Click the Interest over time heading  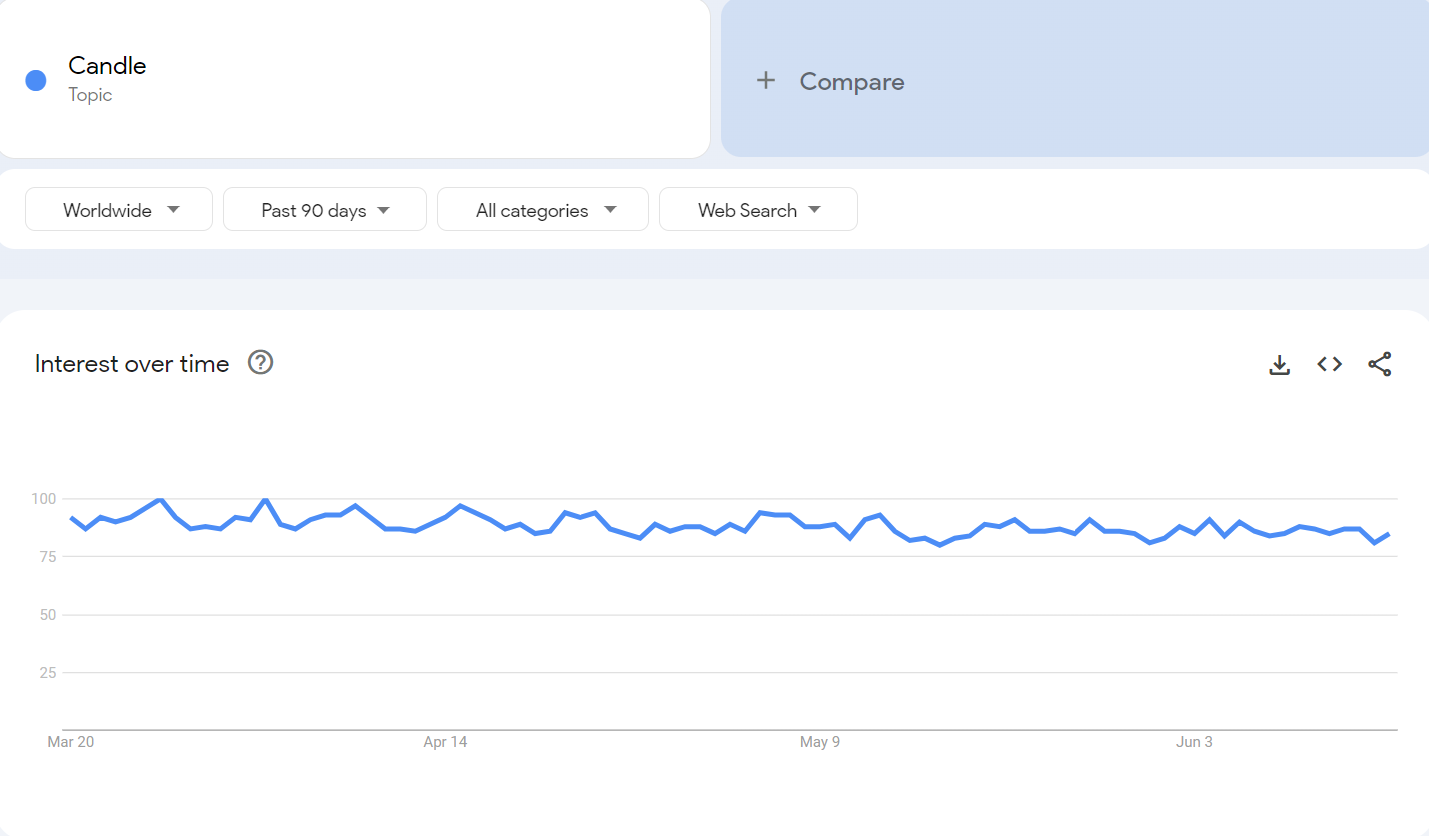click(132, 364)
